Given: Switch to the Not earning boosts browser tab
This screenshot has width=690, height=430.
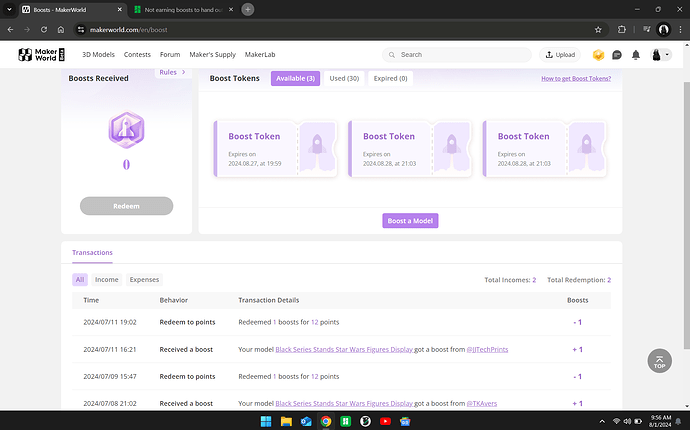Looking at the screenshot, I should pyautogui.click(x=183, y=9).
